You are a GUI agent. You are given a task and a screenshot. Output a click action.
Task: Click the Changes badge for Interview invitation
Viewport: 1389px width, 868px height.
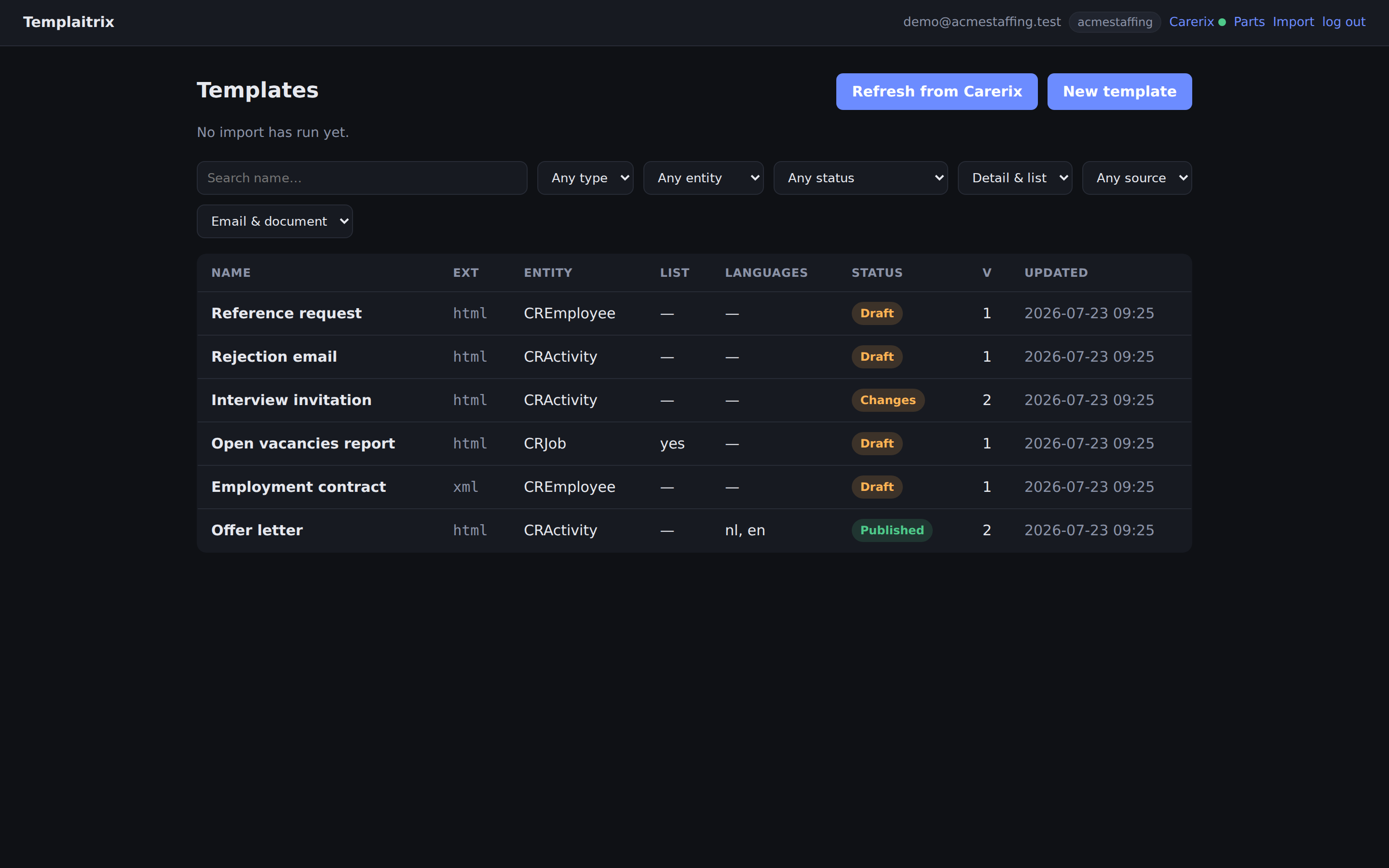click(x=887, y=400)
